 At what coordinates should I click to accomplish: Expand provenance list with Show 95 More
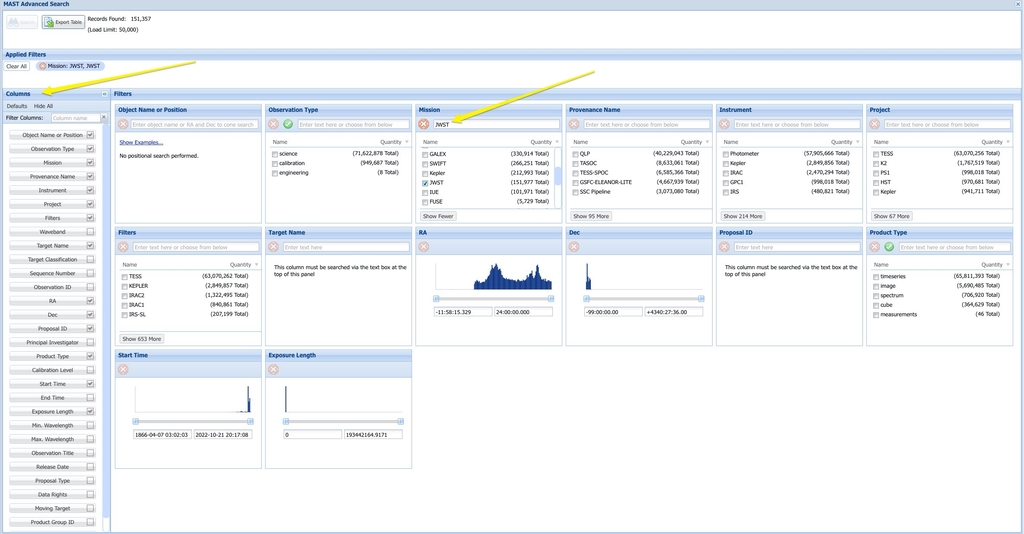591,216
